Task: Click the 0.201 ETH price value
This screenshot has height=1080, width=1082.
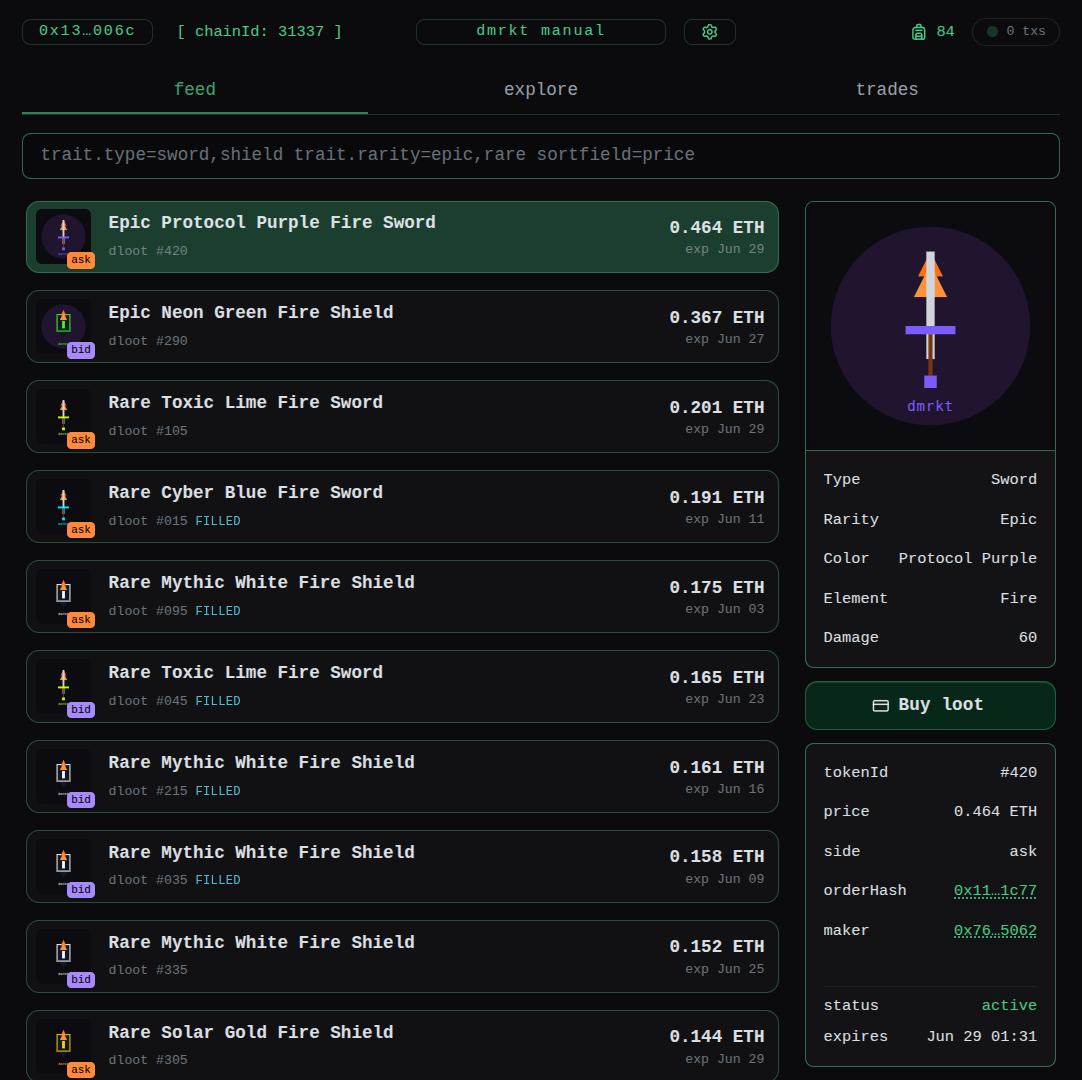Action: pyautogui.click(x=716, y=408)
